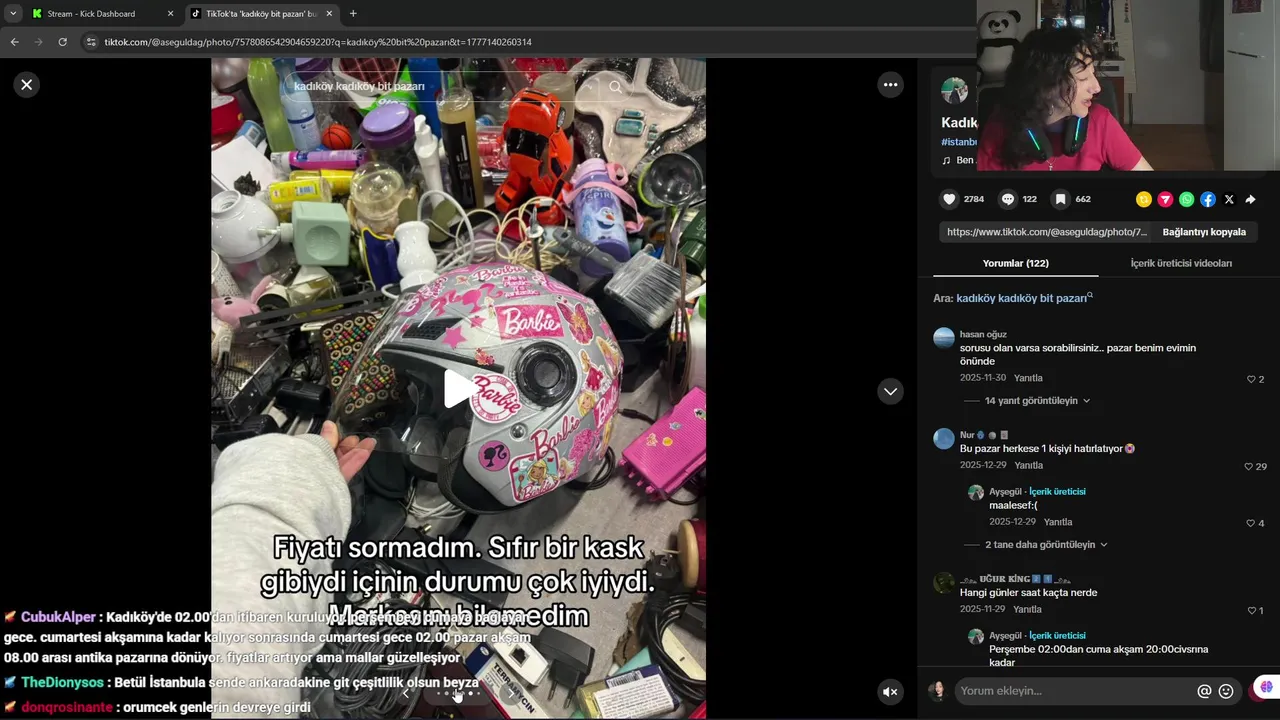Like hasan oğuz's comment
The height and width of the screenshot is (720, 1280).
point(1251,379)
